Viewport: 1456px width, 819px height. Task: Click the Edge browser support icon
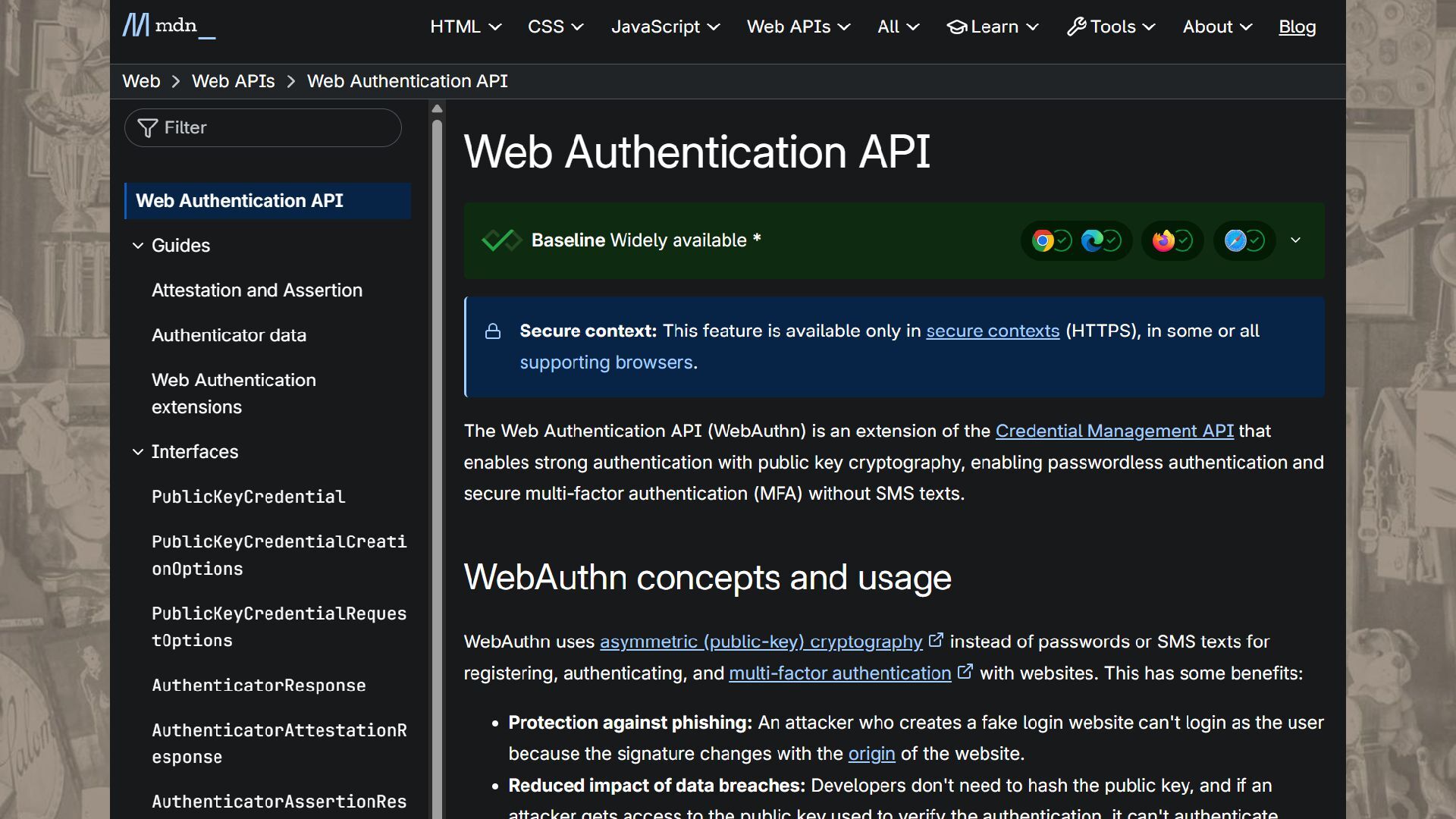click(x=1092, y=241)
